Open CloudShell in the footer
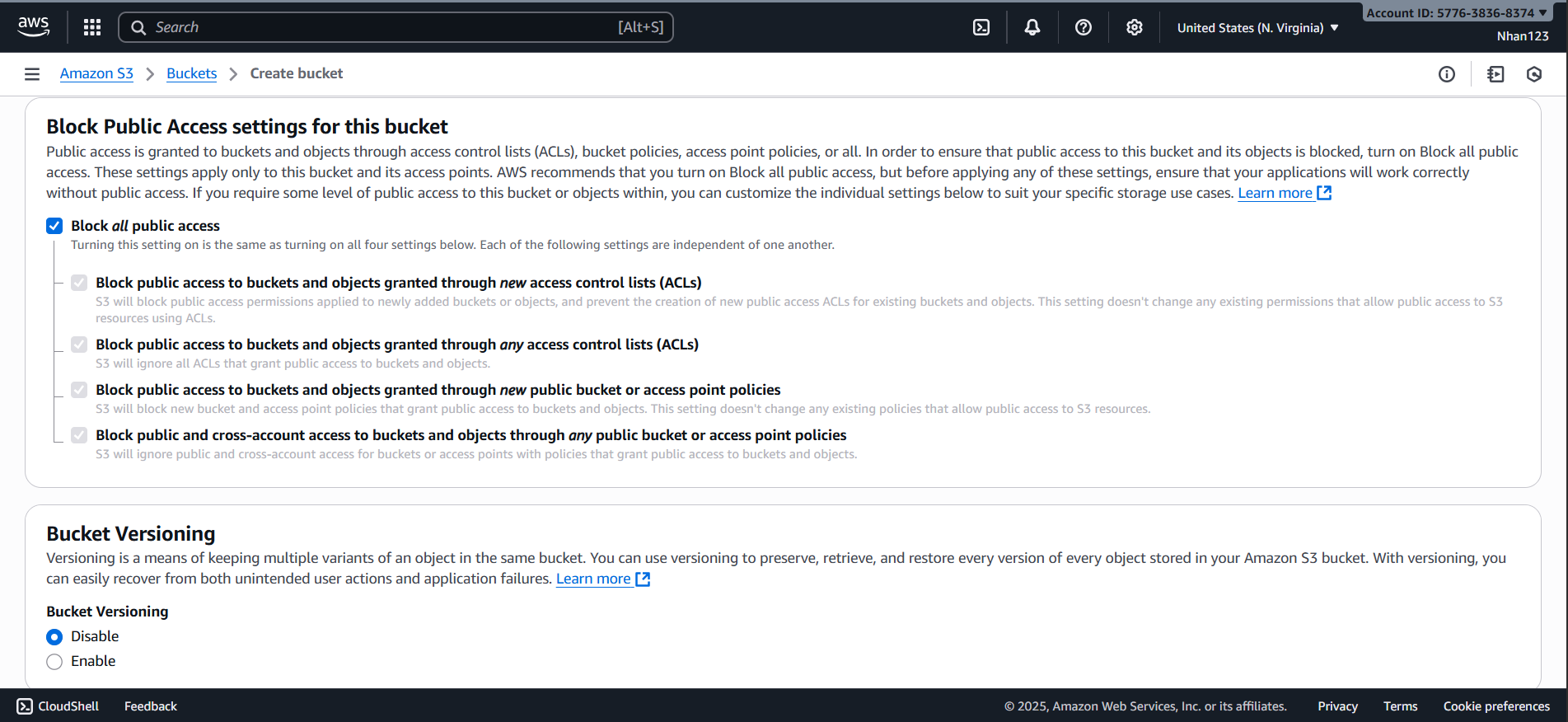Viewport: 1568px width, 722px height. [x=58, y=706]
